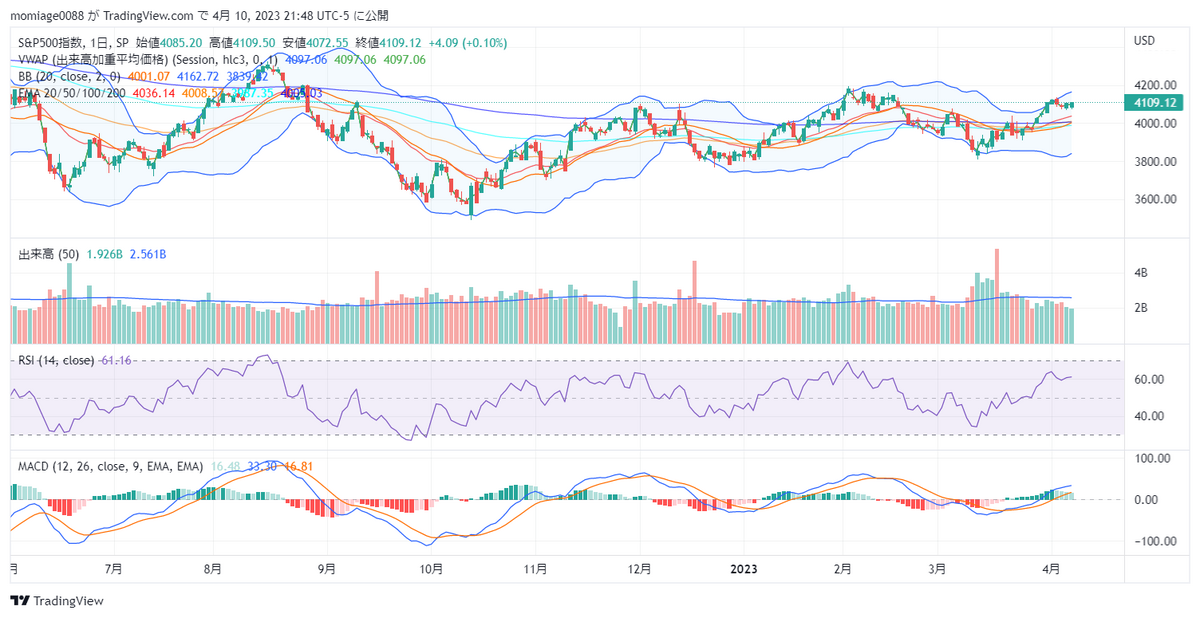The image size is (1200, 618).
Task: Click the USD currency label
Action: 1145,40
